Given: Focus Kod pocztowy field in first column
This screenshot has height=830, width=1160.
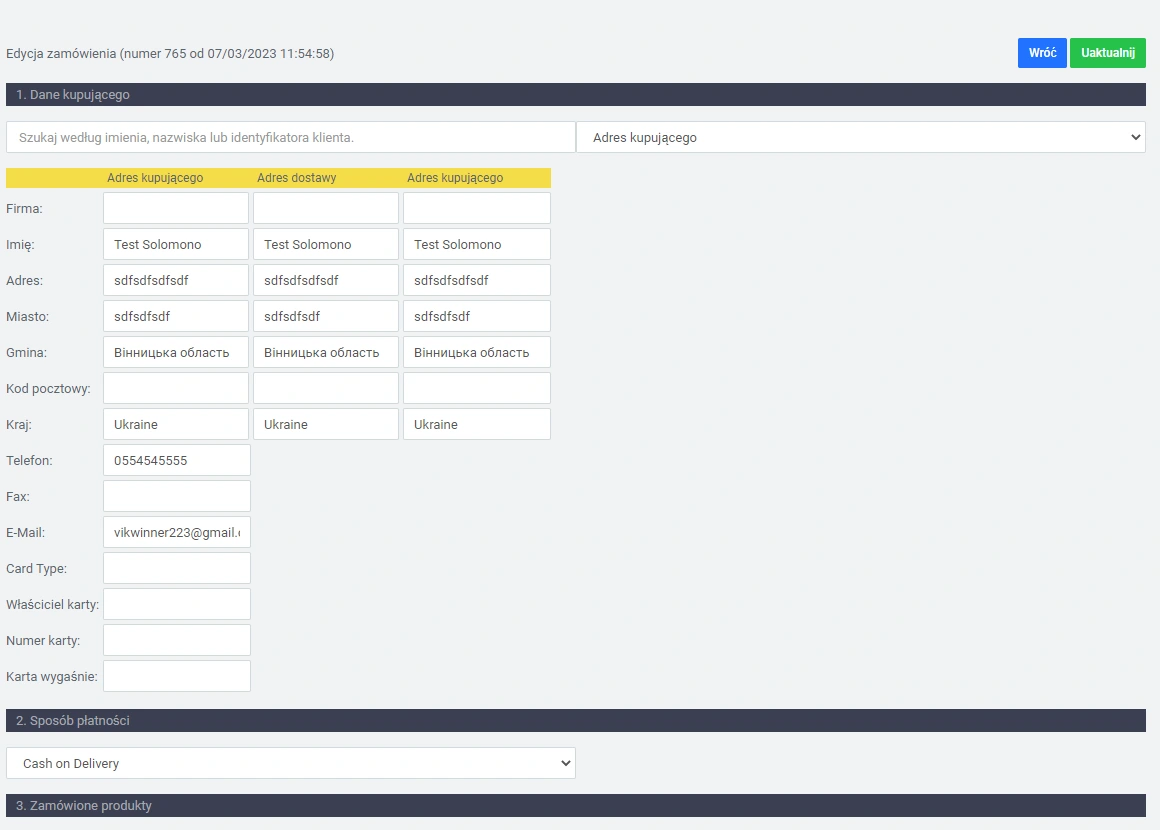Looking at the screenshot, I should click(175, 388).
